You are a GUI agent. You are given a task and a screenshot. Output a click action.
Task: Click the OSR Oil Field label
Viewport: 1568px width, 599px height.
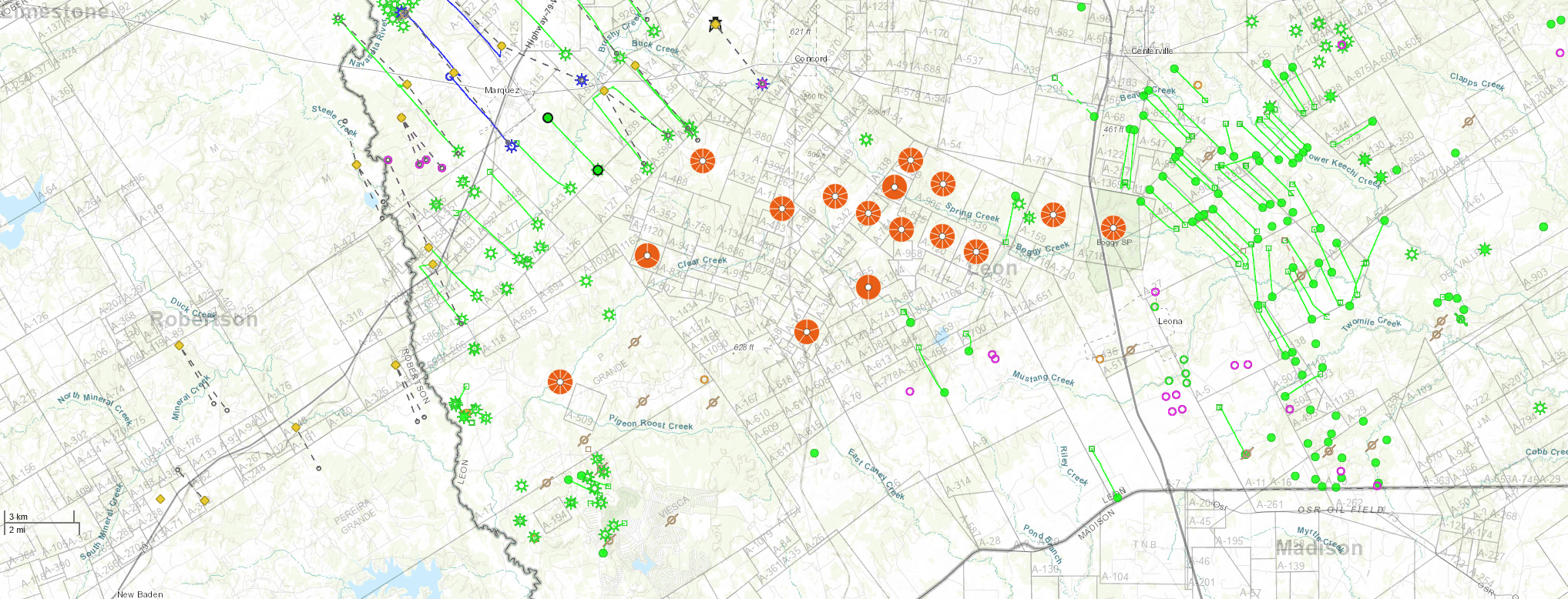tap(1340, 510)
